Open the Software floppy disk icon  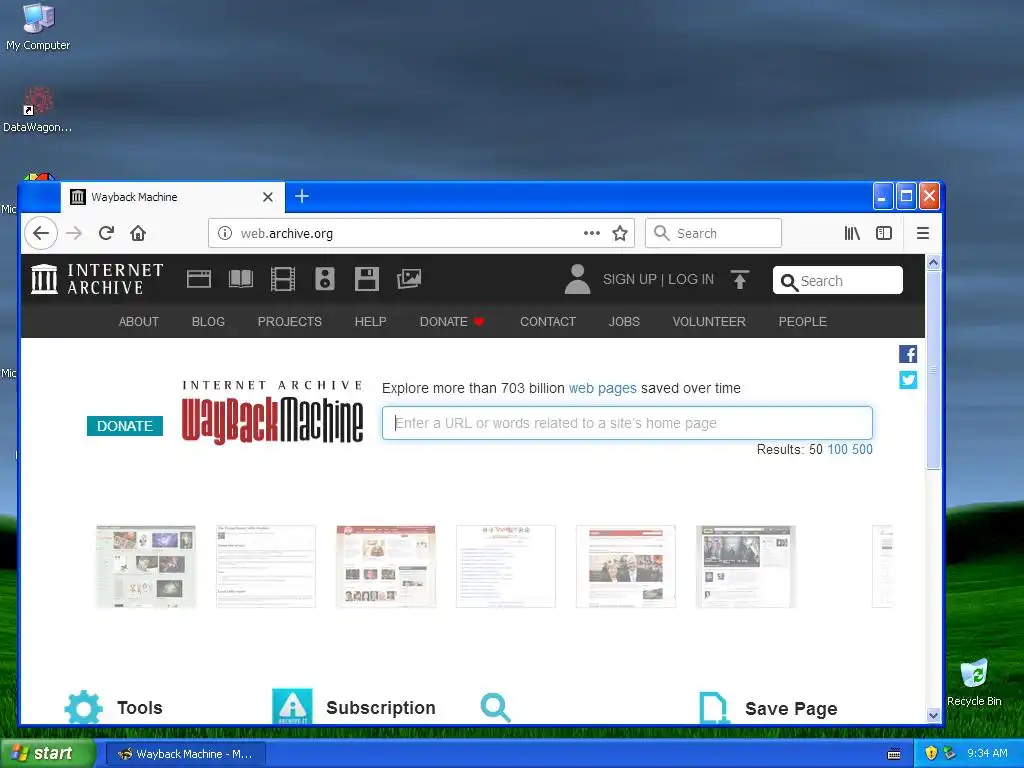click(366, 280)
